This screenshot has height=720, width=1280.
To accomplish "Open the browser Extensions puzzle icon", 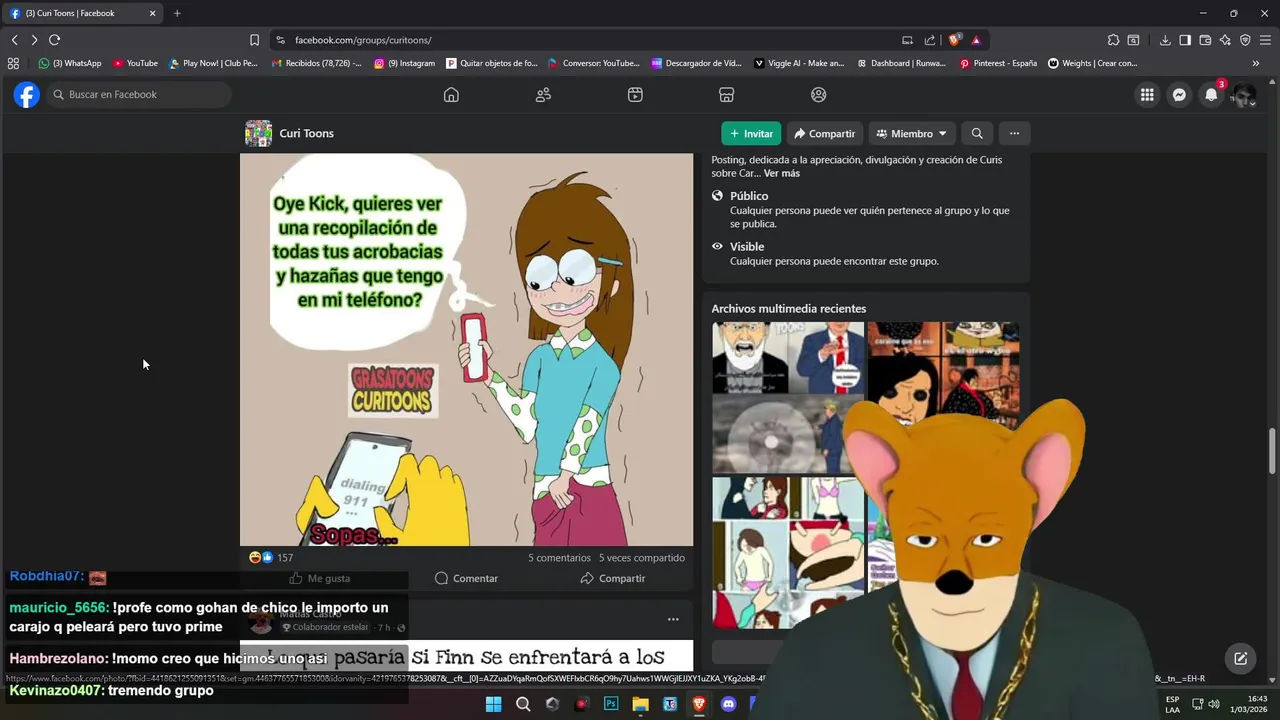I will click(x=1113, y=40).
